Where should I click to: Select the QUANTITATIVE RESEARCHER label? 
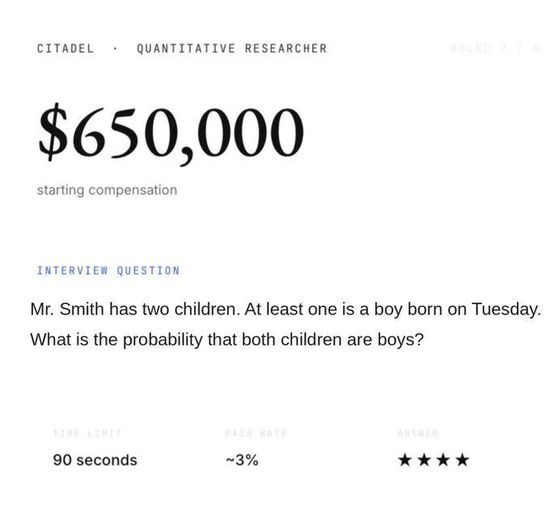[232, 48]
